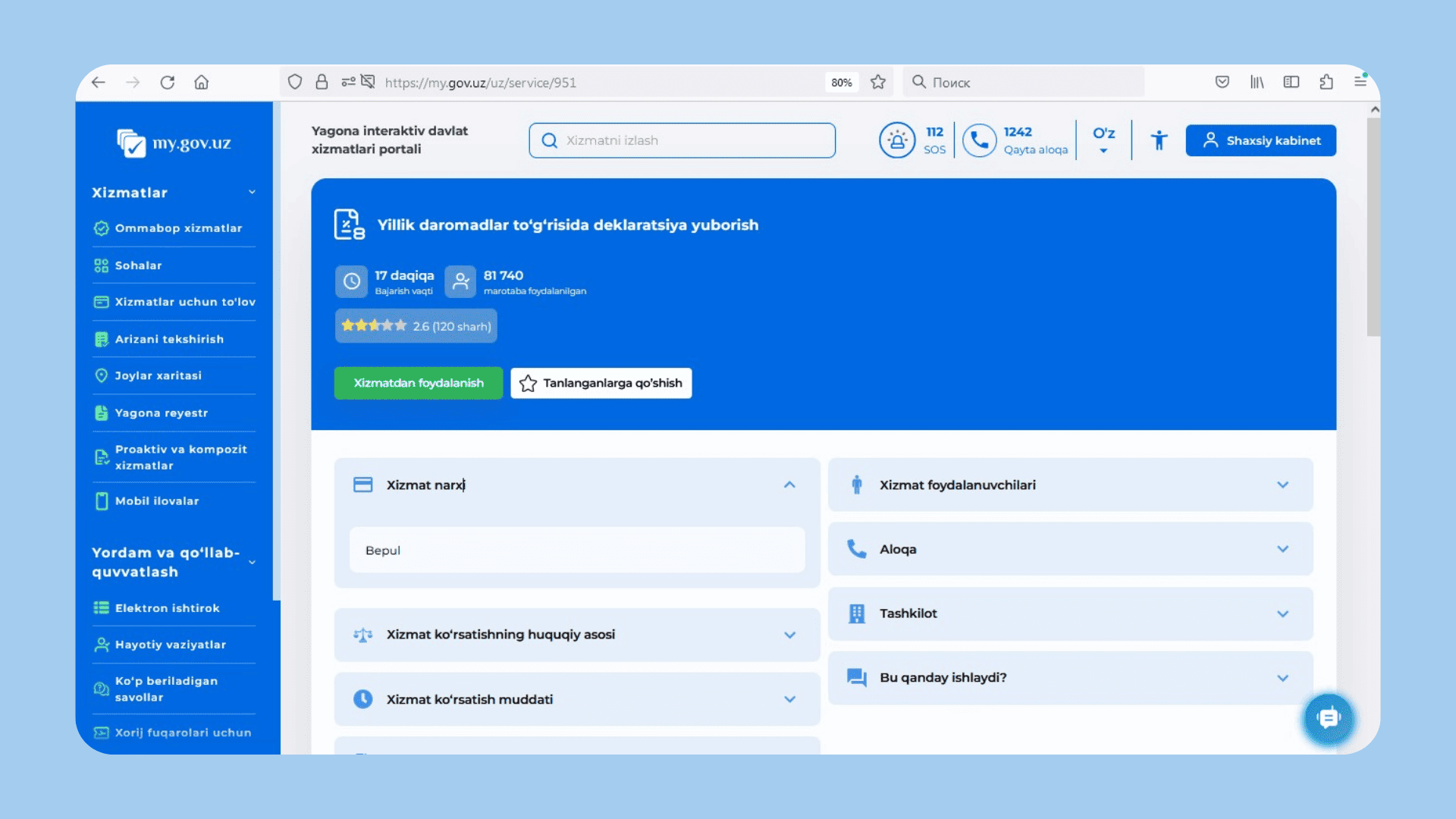Screen dimensions: 1456x819
Task: Open the accessibility options icon
Action: (x=1159, y=140)
